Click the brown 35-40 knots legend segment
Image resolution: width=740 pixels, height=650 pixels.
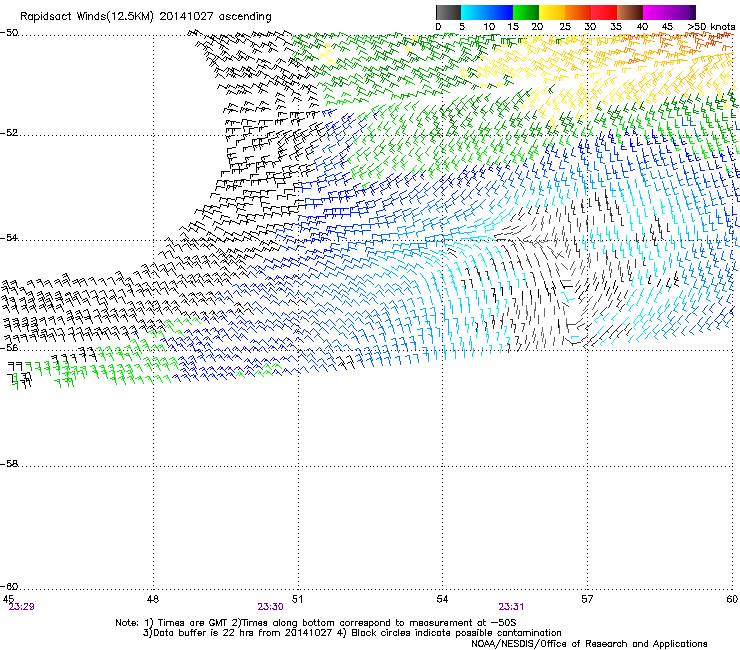[630, 12]
